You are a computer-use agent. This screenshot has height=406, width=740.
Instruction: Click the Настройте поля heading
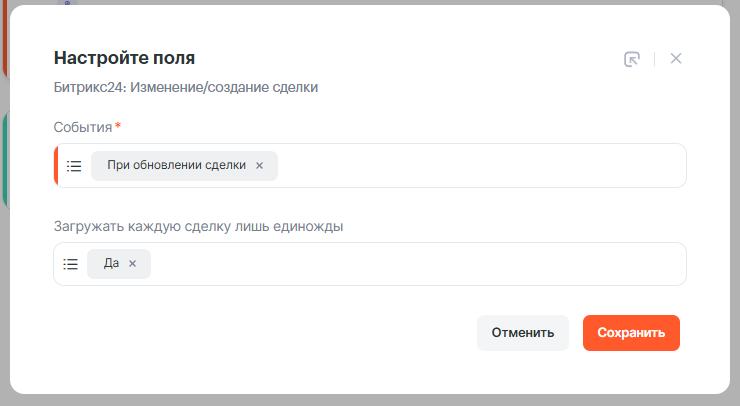click(x=124, y=58)
